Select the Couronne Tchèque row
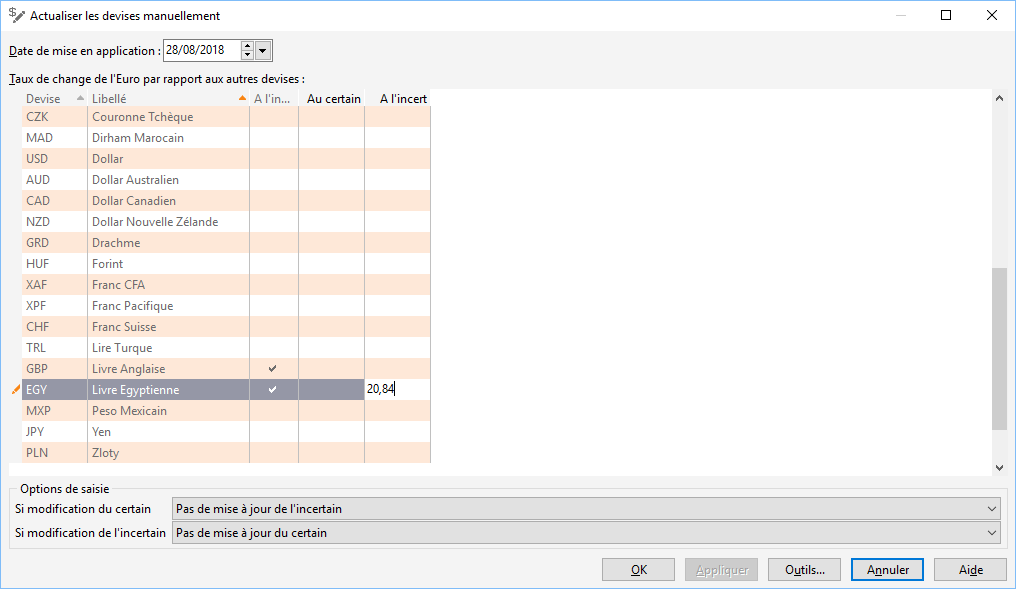Viewport: 1016px width, 589px height. click(226, 117)
